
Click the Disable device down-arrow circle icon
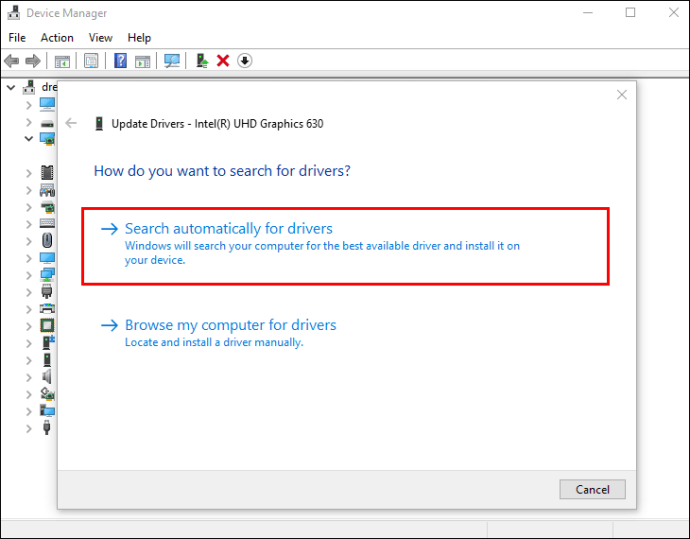pyautogui.click(x=245, y=61)
